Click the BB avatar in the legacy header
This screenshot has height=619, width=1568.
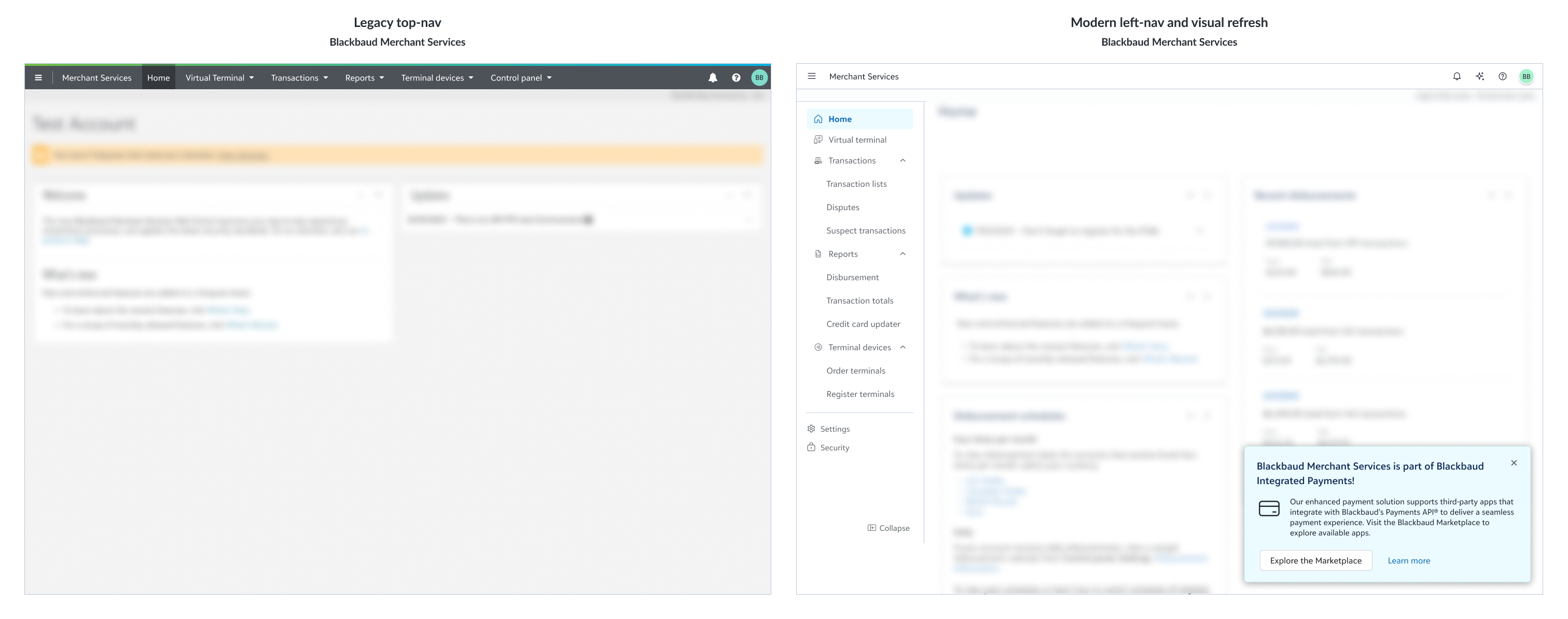tap(758, 77)
